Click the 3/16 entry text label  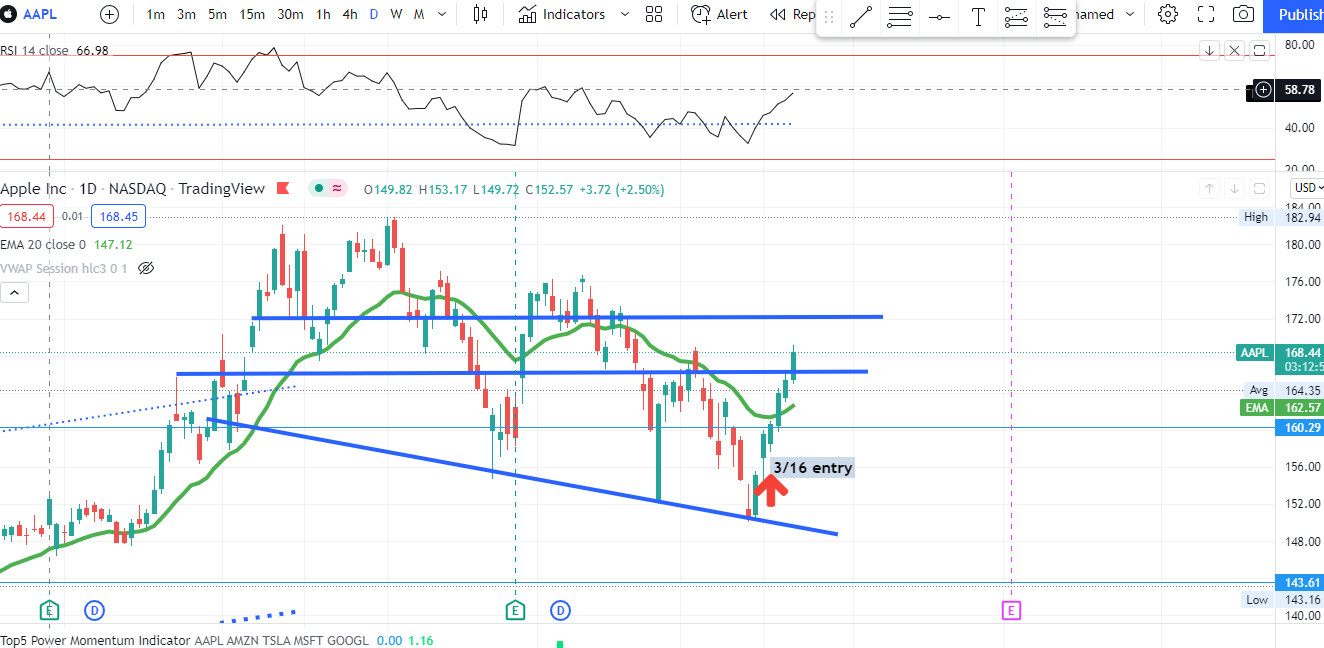pos(813,467)
